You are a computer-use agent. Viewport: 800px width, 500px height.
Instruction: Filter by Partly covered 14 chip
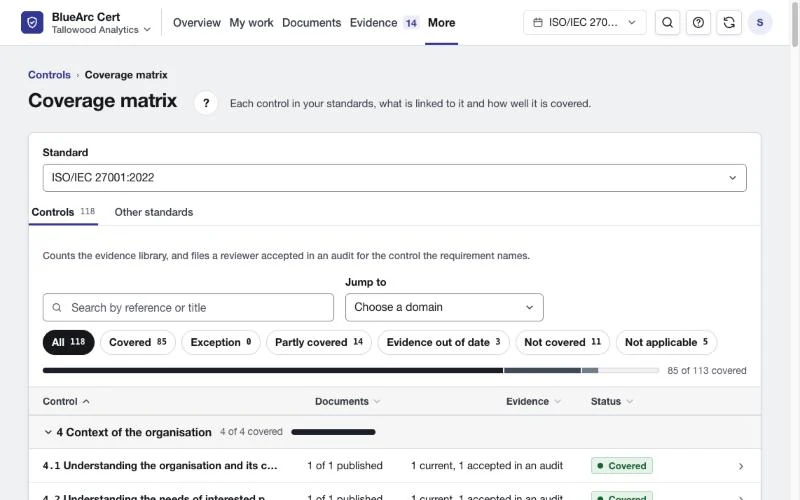point(319,342)
